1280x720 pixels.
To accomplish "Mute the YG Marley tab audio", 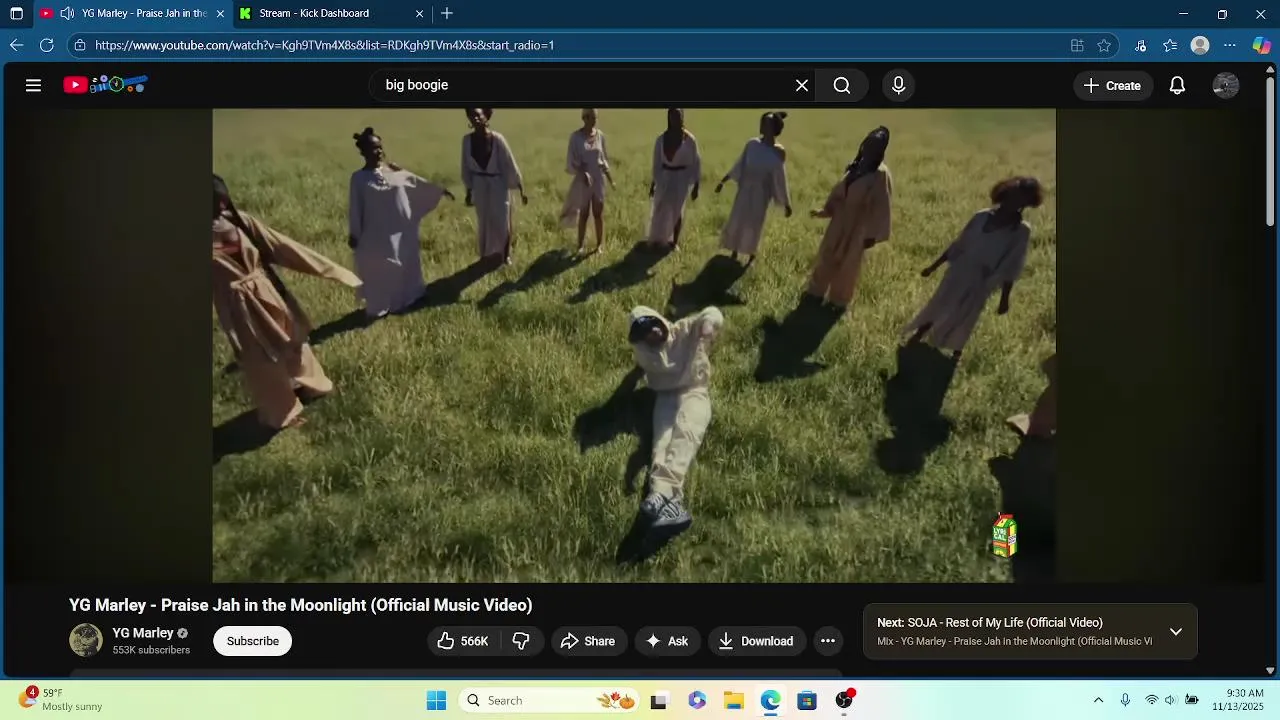I will [x=67, y=13].
